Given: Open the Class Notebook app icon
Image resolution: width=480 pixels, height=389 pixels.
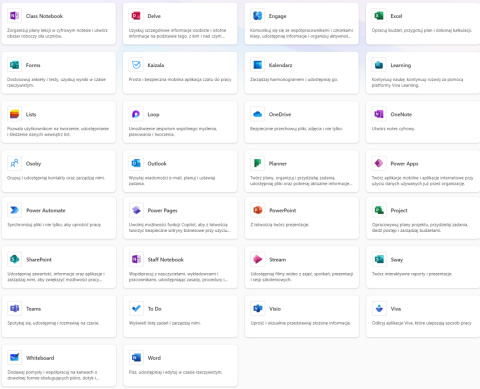Looking at the screenshot, I should pyautogui.click(x=14, y=16).
